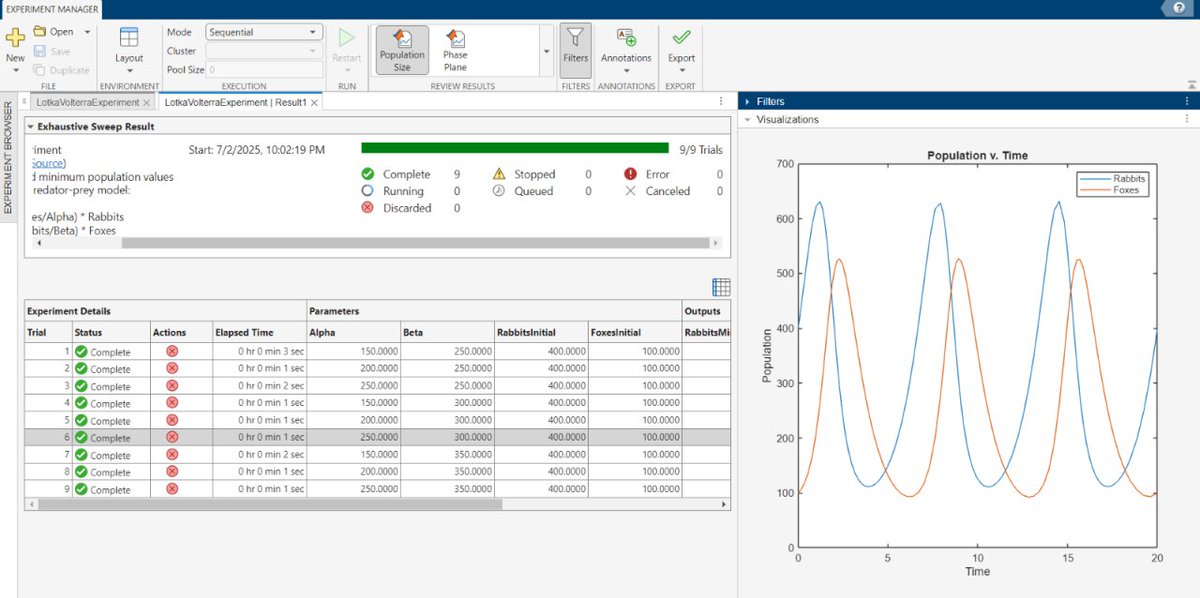
Task: Open the Experiment Browser side panel
Action: coord(8,156)
